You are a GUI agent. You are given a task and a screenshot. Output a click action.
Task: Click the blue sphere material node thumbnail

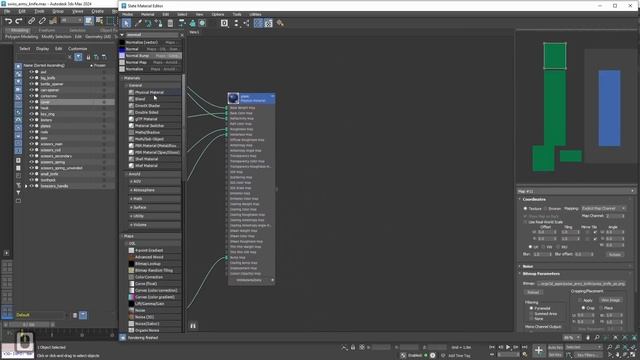[233, 98]
